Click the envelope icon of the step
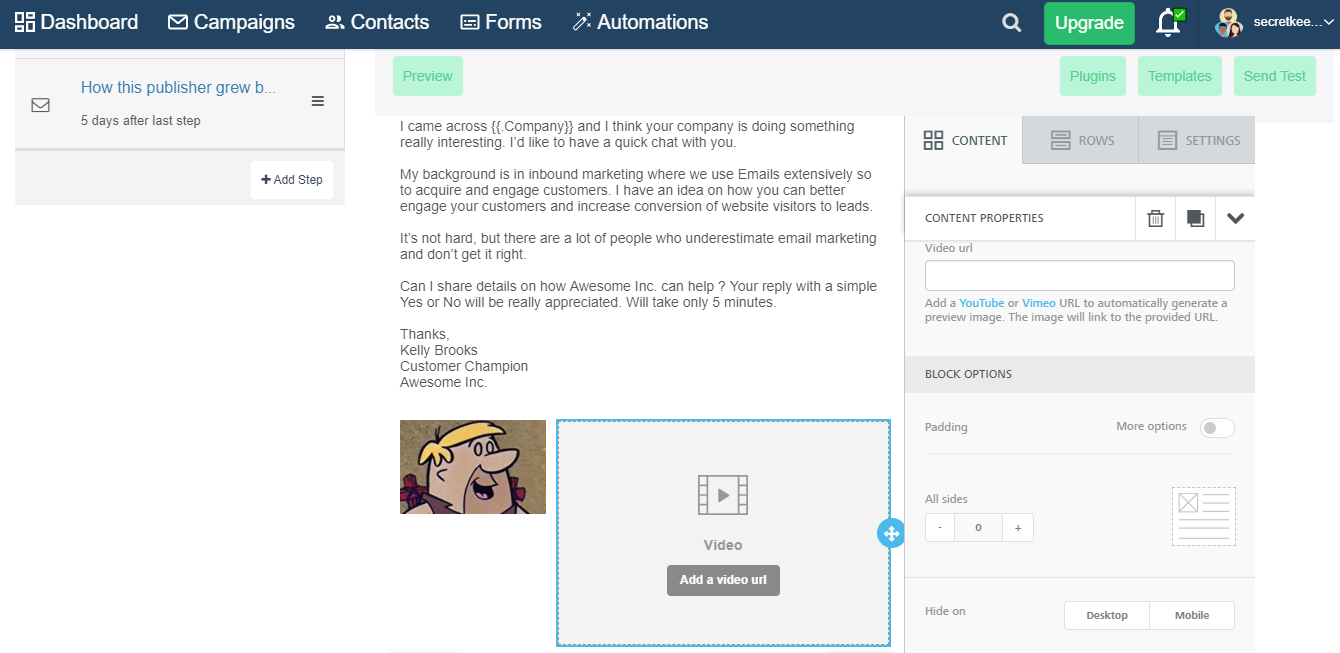Screen dimensions: 1340x653 click(40, 104)
